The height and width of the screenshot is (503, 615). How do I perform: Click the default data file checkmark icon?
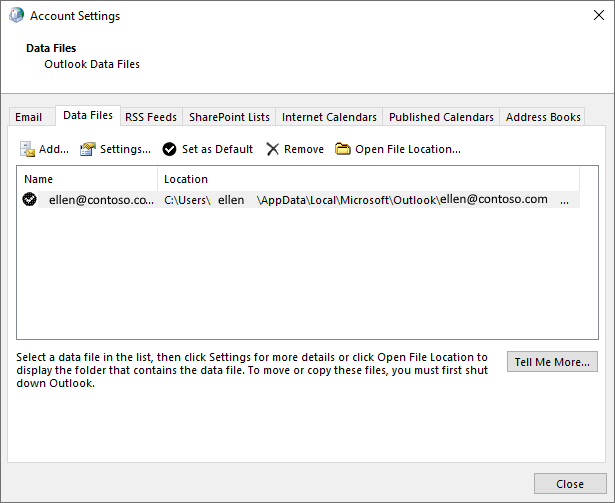[29, 199]
